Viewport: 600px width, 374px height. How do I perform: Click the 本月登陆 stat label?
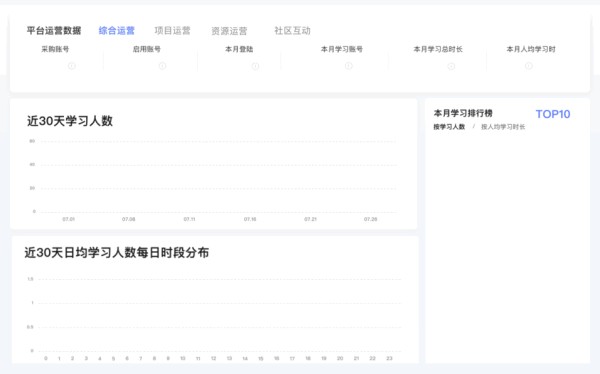pos(239,49)
